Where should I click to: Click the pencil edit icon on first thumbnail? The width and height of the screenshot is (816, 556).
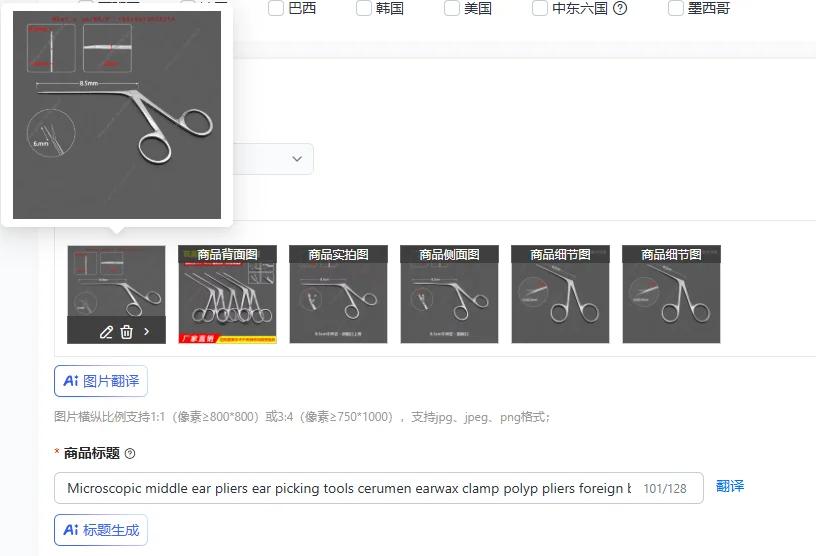pos(106,332)
